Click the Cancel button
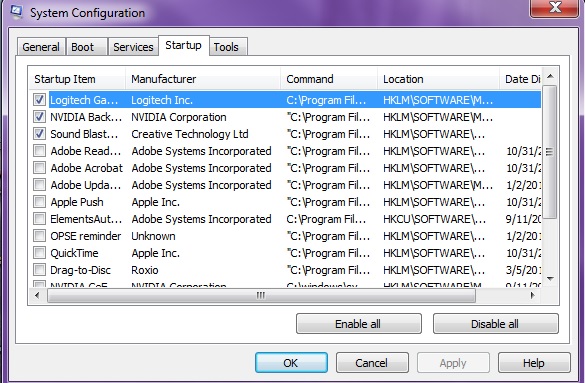 coord(372,363)
